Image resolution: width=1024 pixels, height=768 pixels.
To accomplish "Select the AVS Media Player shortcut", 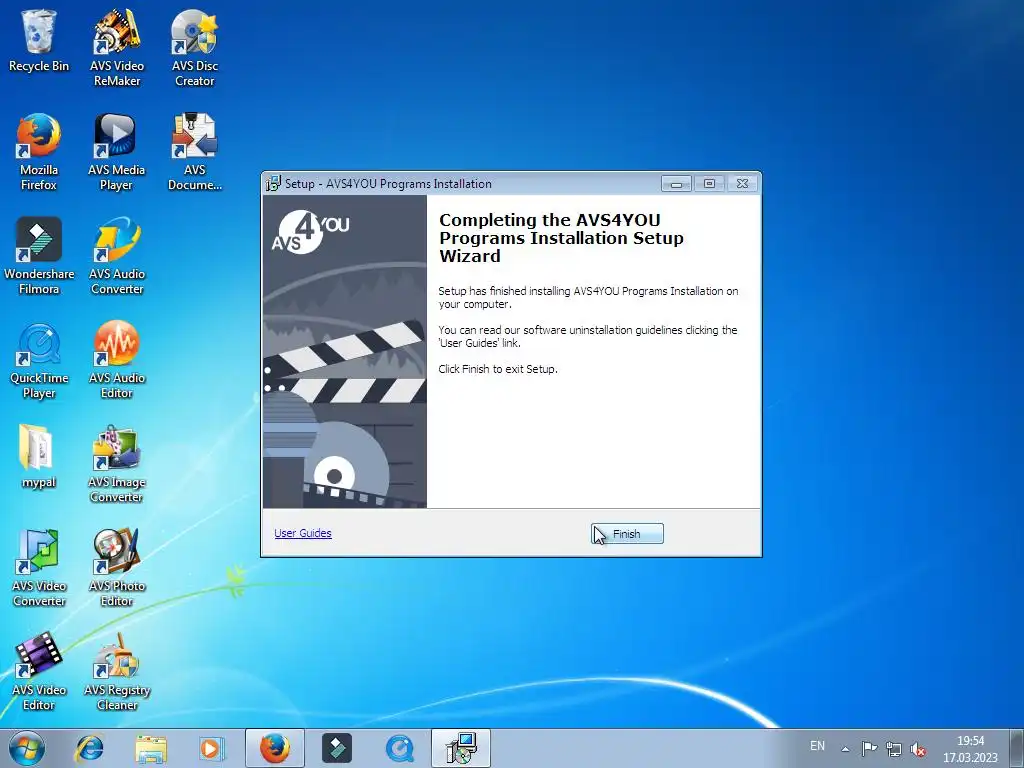I will [x=117, y=152].
